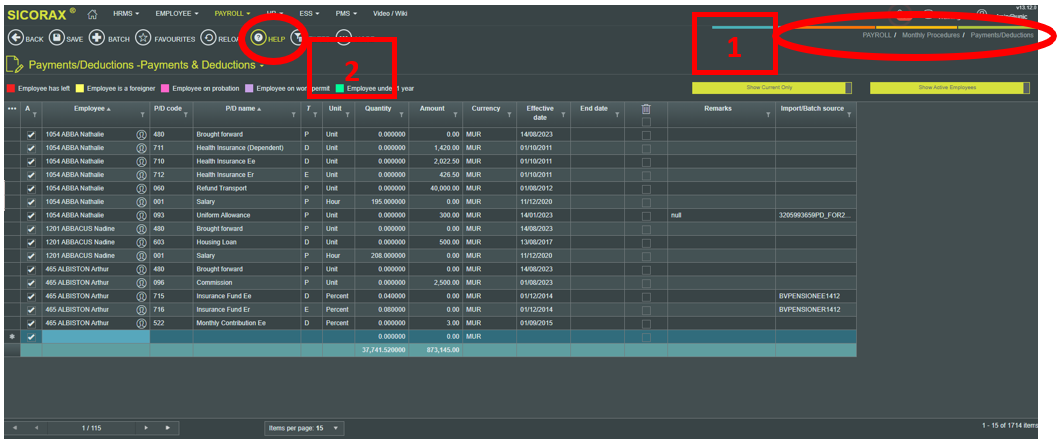
Task: Click the Reload icon in toolbar
Action: coord(208,38)
